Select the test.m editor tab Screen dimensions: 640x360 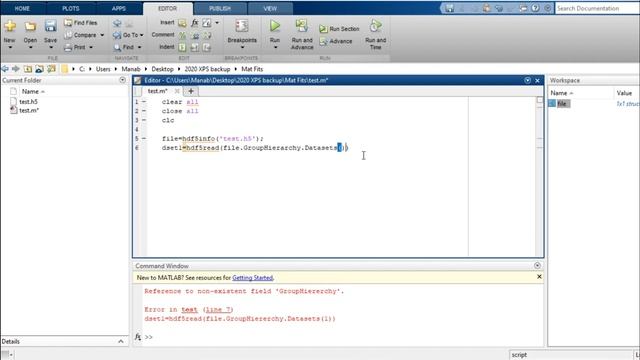(x=158, y=91)
